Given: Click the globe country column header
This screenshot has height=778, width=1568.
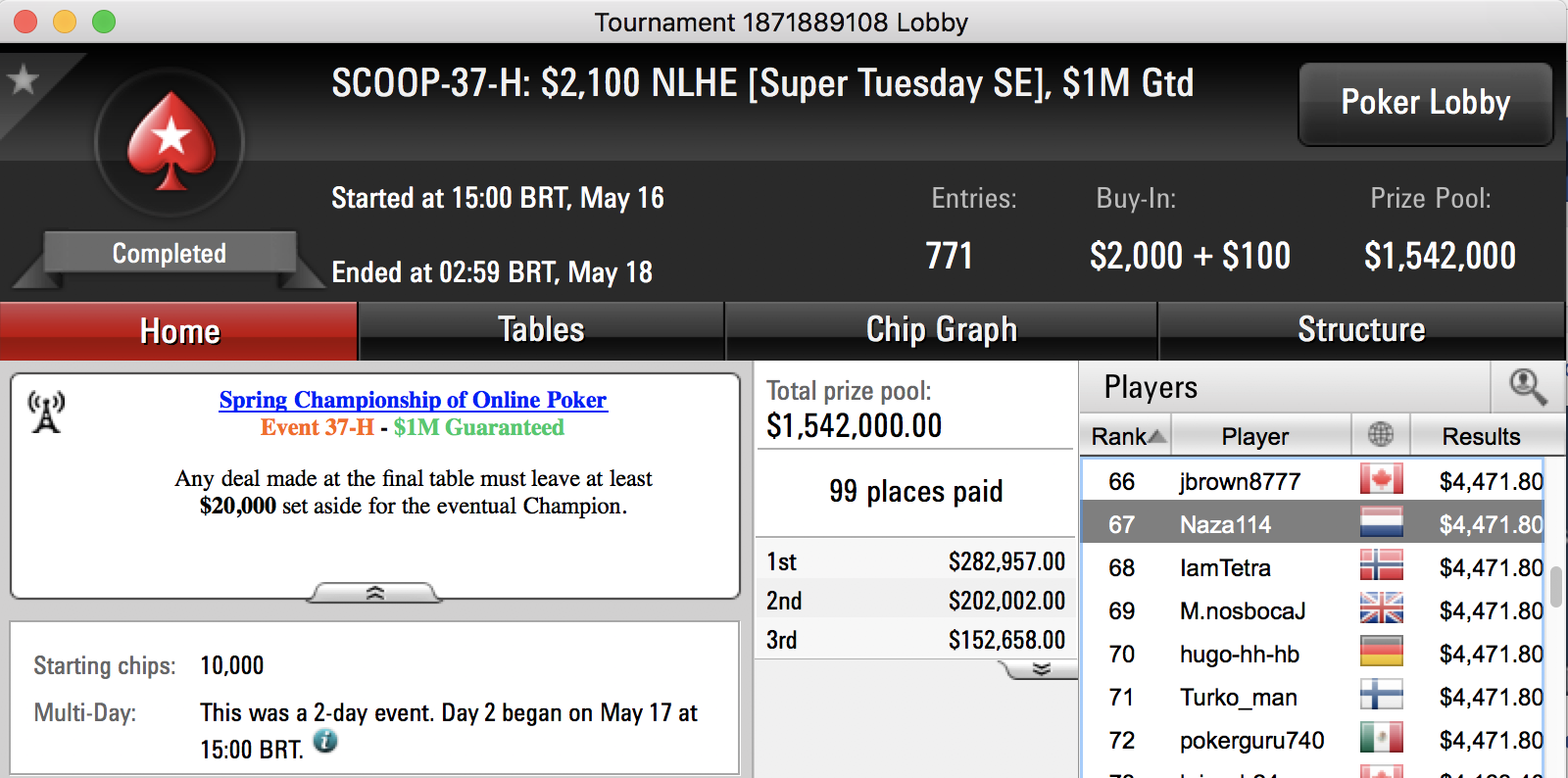Looking at the screenshot, I should point(1381,435).
